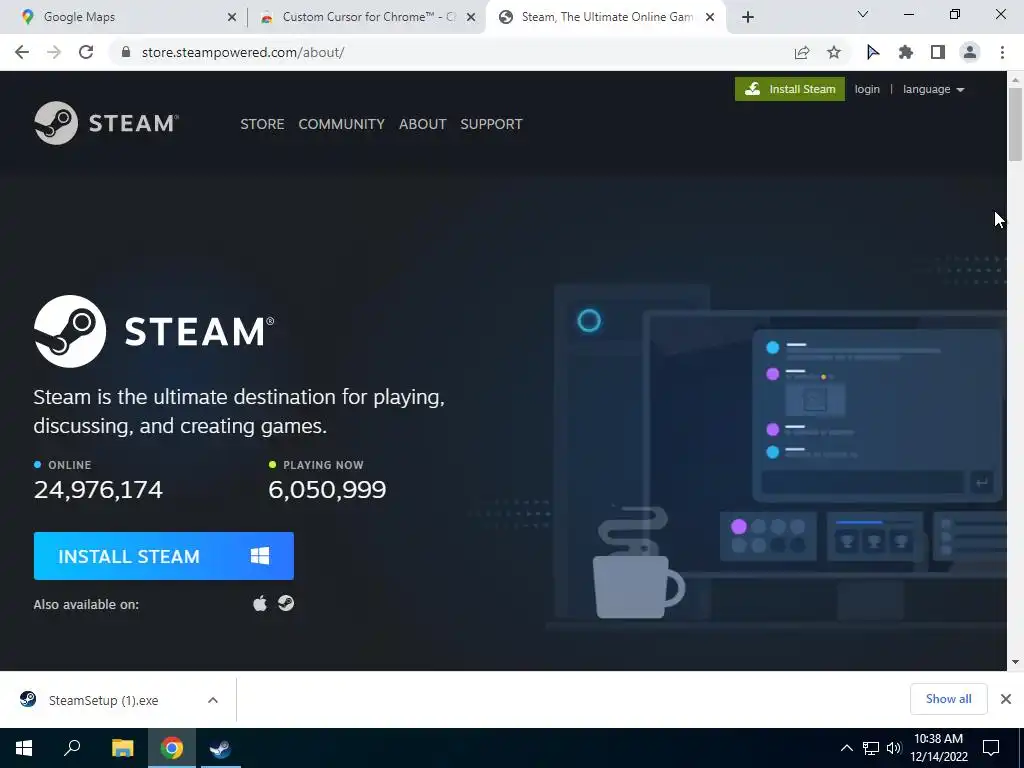Click the address bar URL field

pos(451,52)
